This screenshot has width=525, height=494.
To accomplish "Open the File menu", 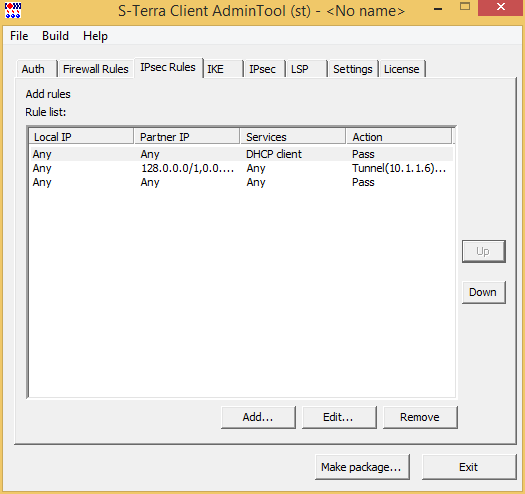I will coord(19,36).
